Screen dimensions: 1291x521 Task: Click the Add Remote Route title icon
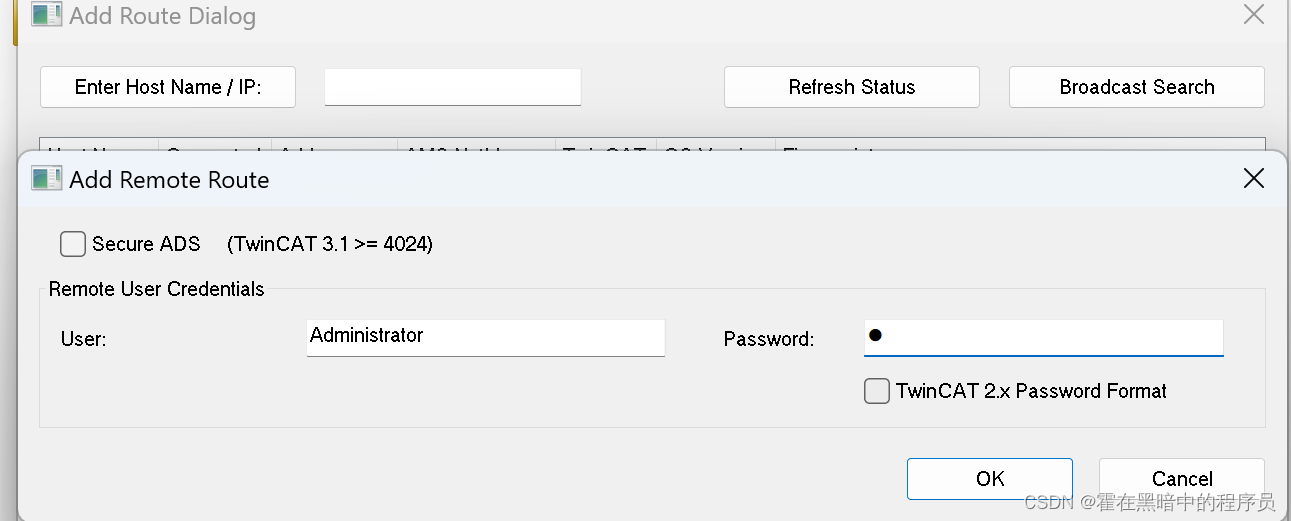[46, 180]
